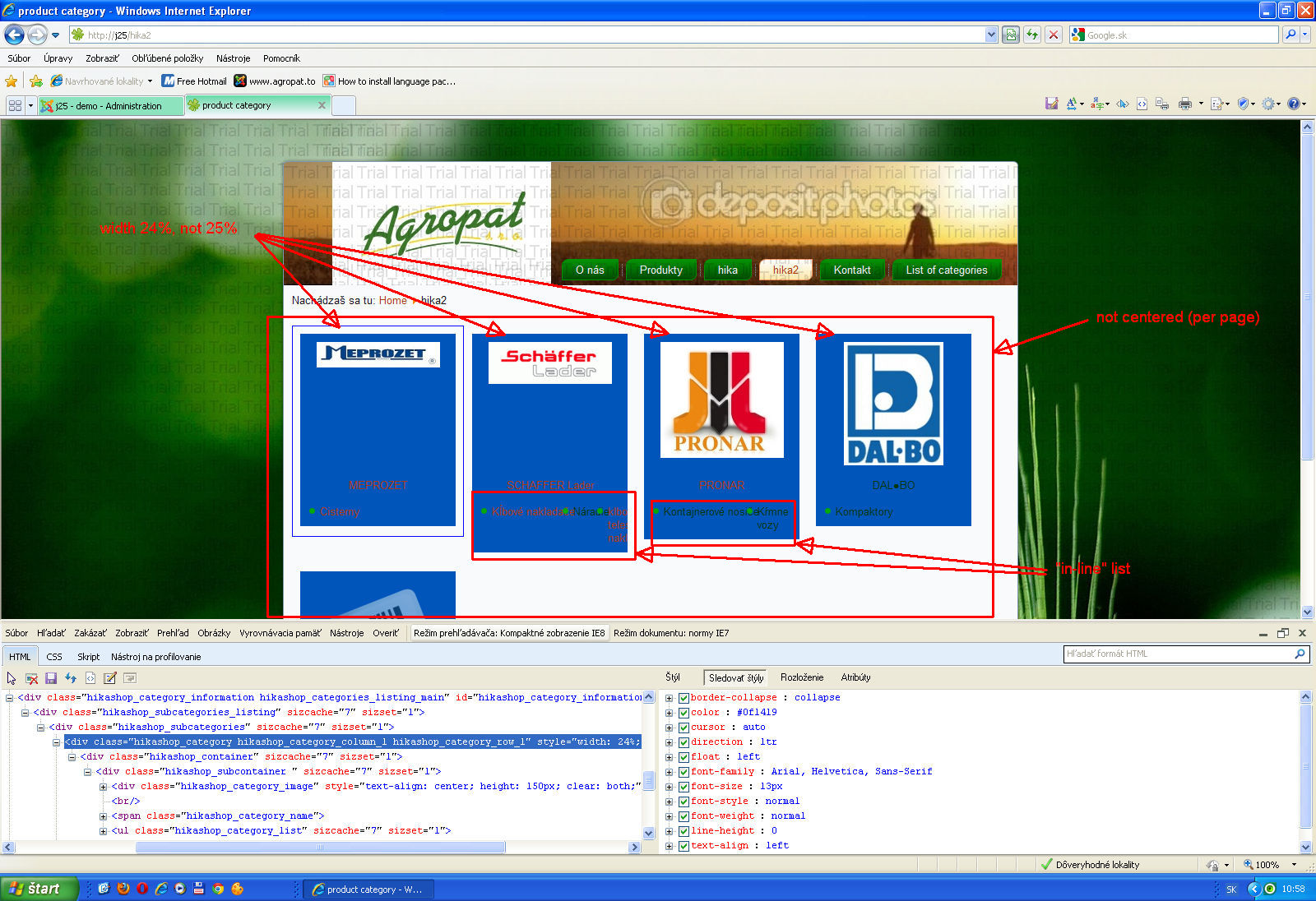1316x901 pixels.
Task: Disable the font-family style checkbox
Action: (683, 772)
